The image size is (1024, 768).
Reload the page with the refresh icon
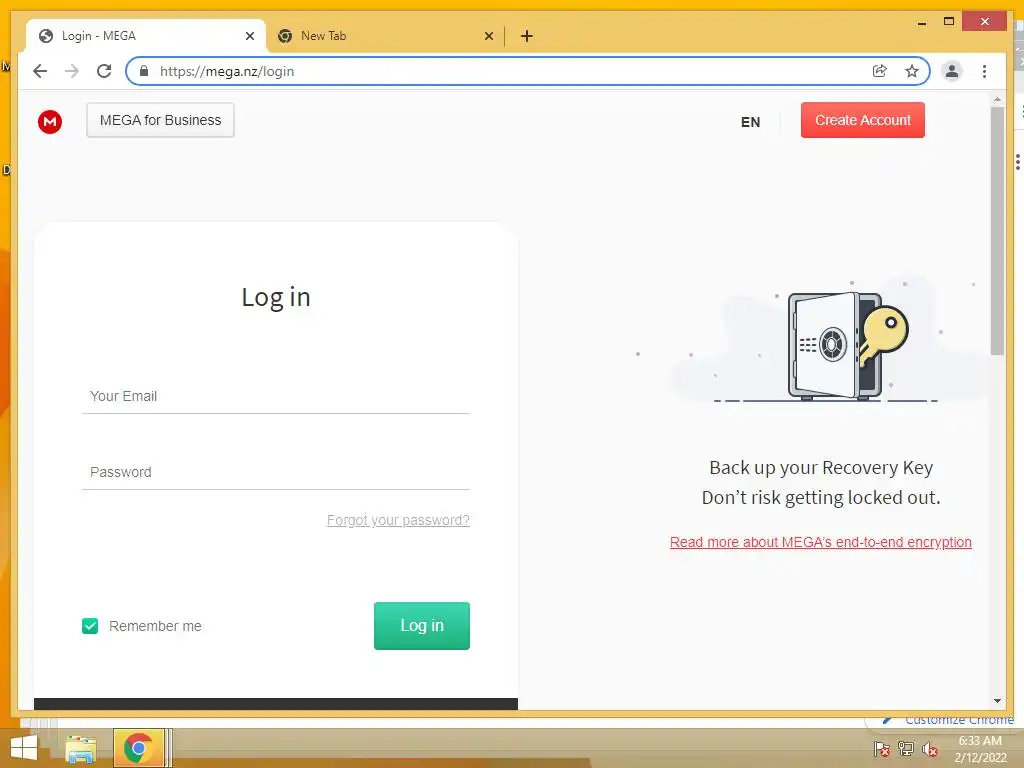click(x=104, y=71)
